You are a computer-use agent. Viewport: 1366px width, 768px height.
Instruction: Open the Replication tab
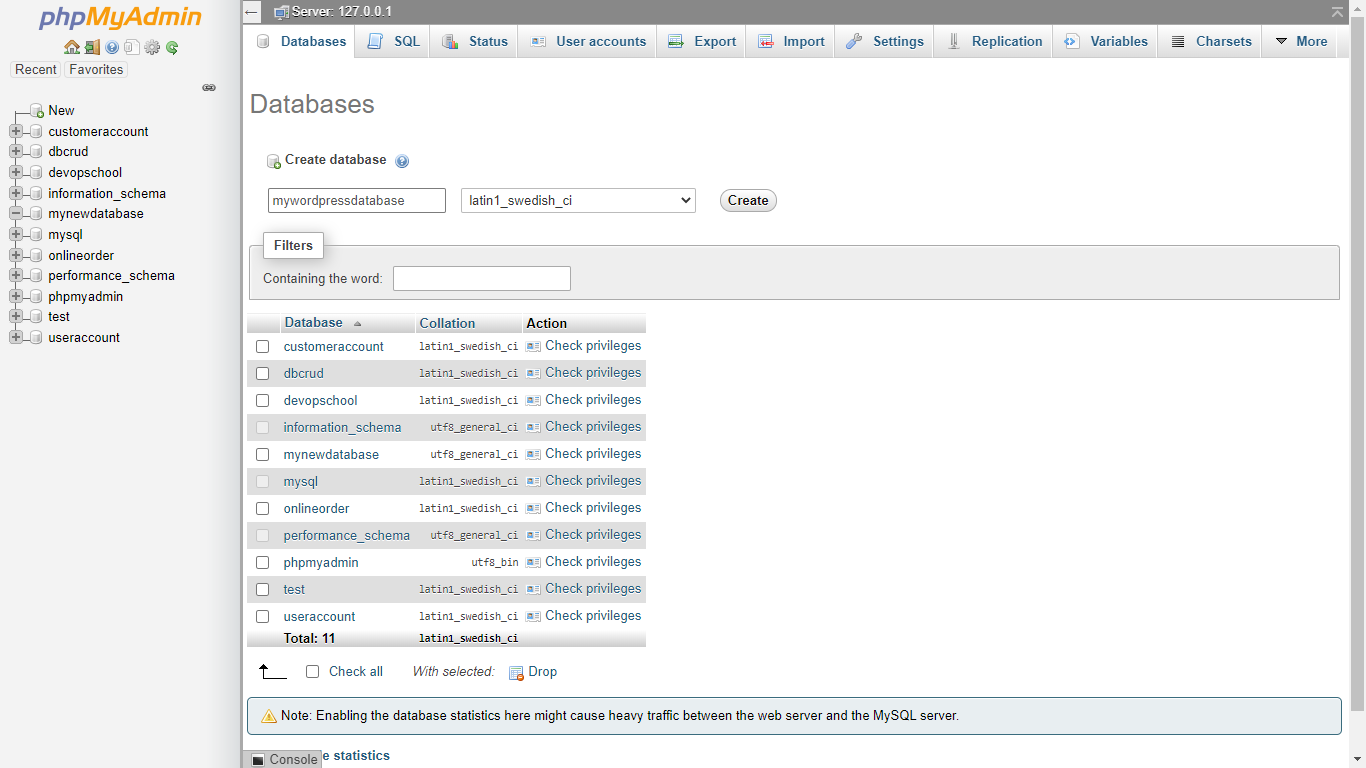[993, 42]
